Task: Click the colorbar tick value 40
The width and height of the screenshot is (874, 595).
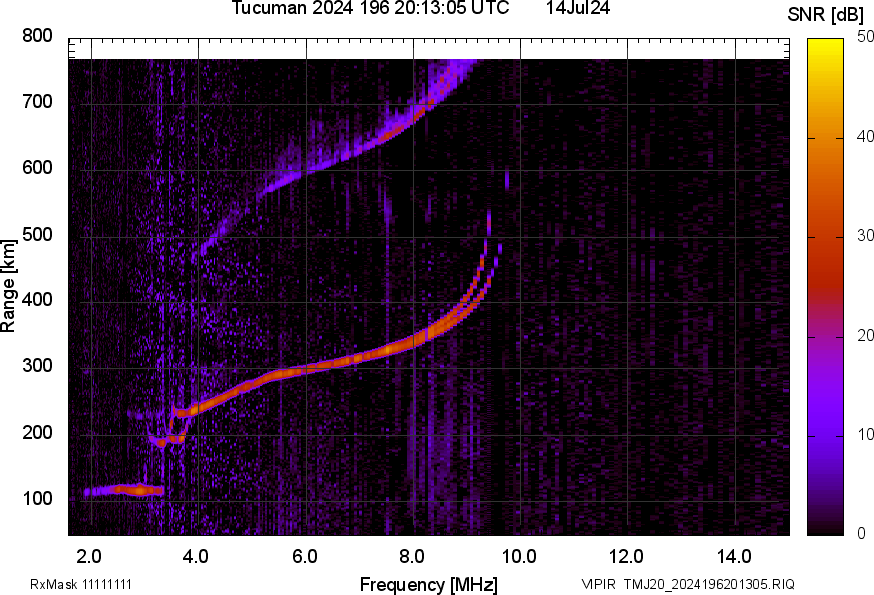Action: pos(865,136)
